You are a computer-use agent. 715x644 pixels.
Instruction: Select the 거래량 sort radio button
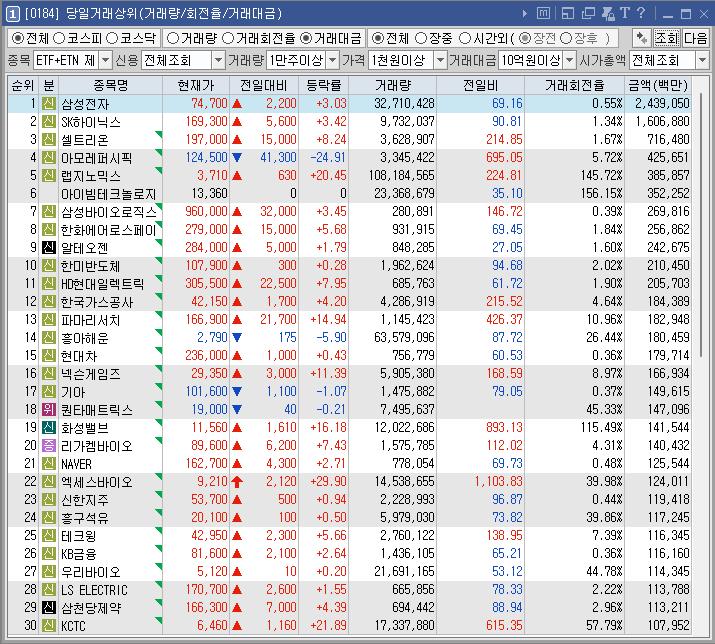(173, 38)
